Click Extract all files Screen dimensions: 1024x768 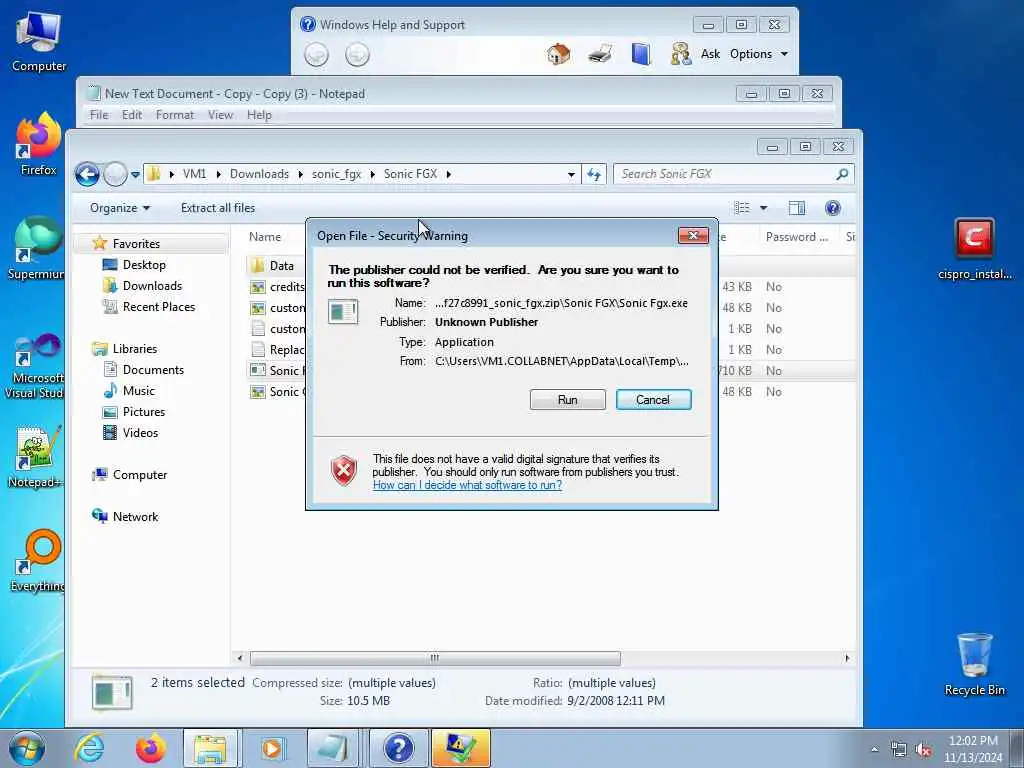pos(217,208)
